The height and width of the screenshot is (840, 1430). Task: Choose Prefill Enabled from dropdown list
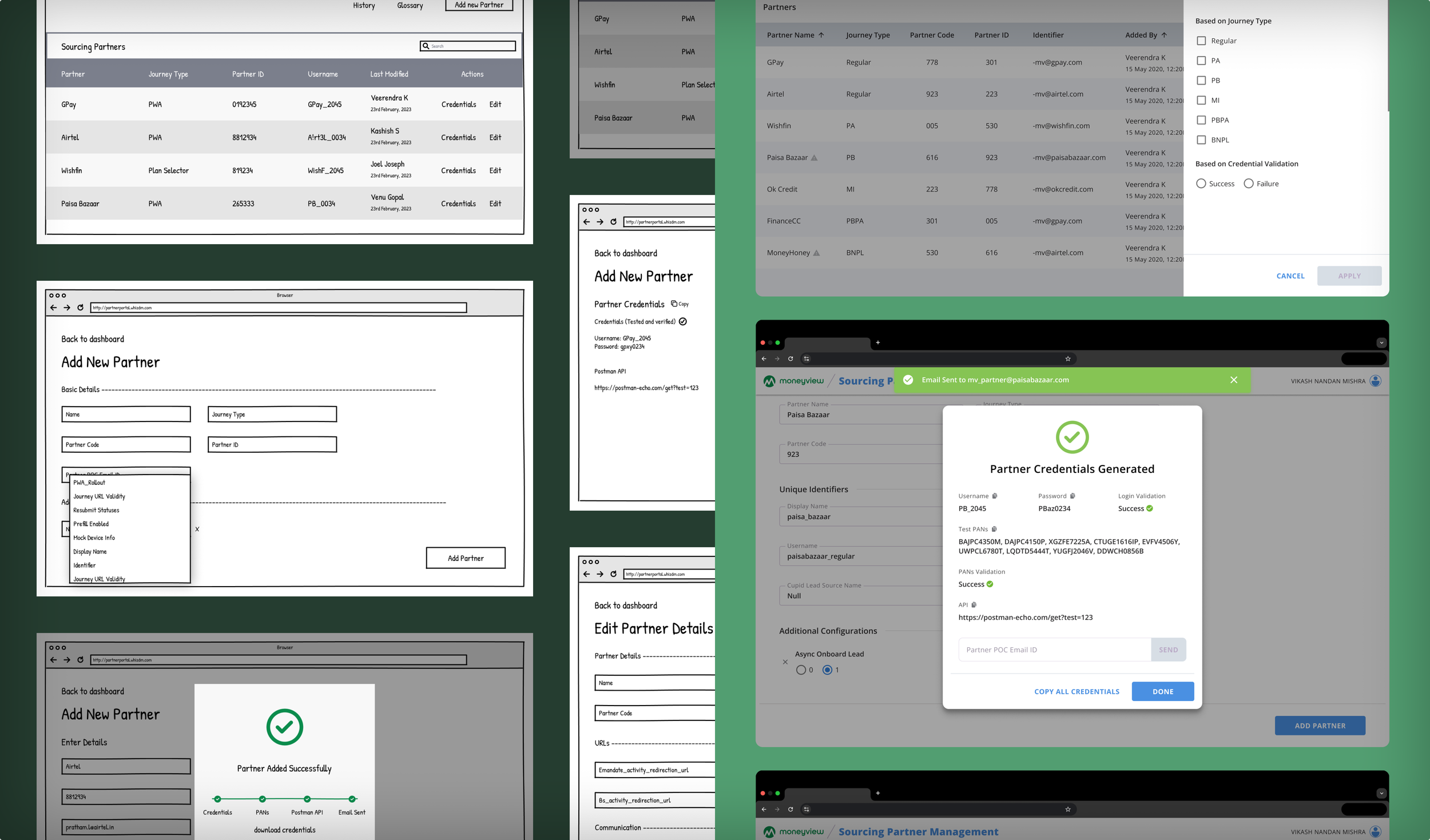(91, 524)
